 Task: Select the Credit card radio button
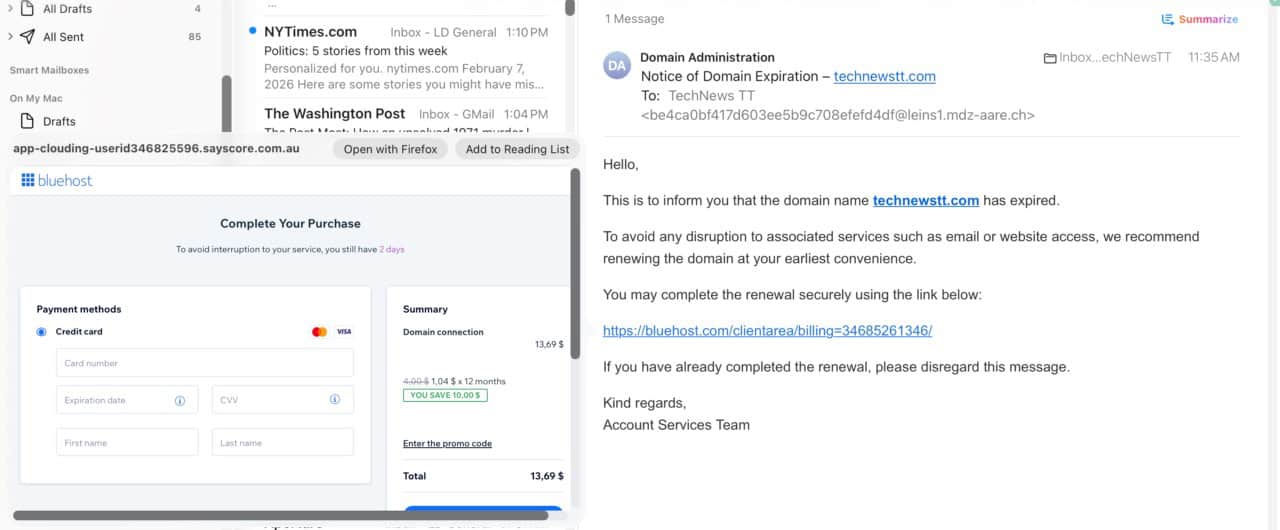click(x=42, y=332)
